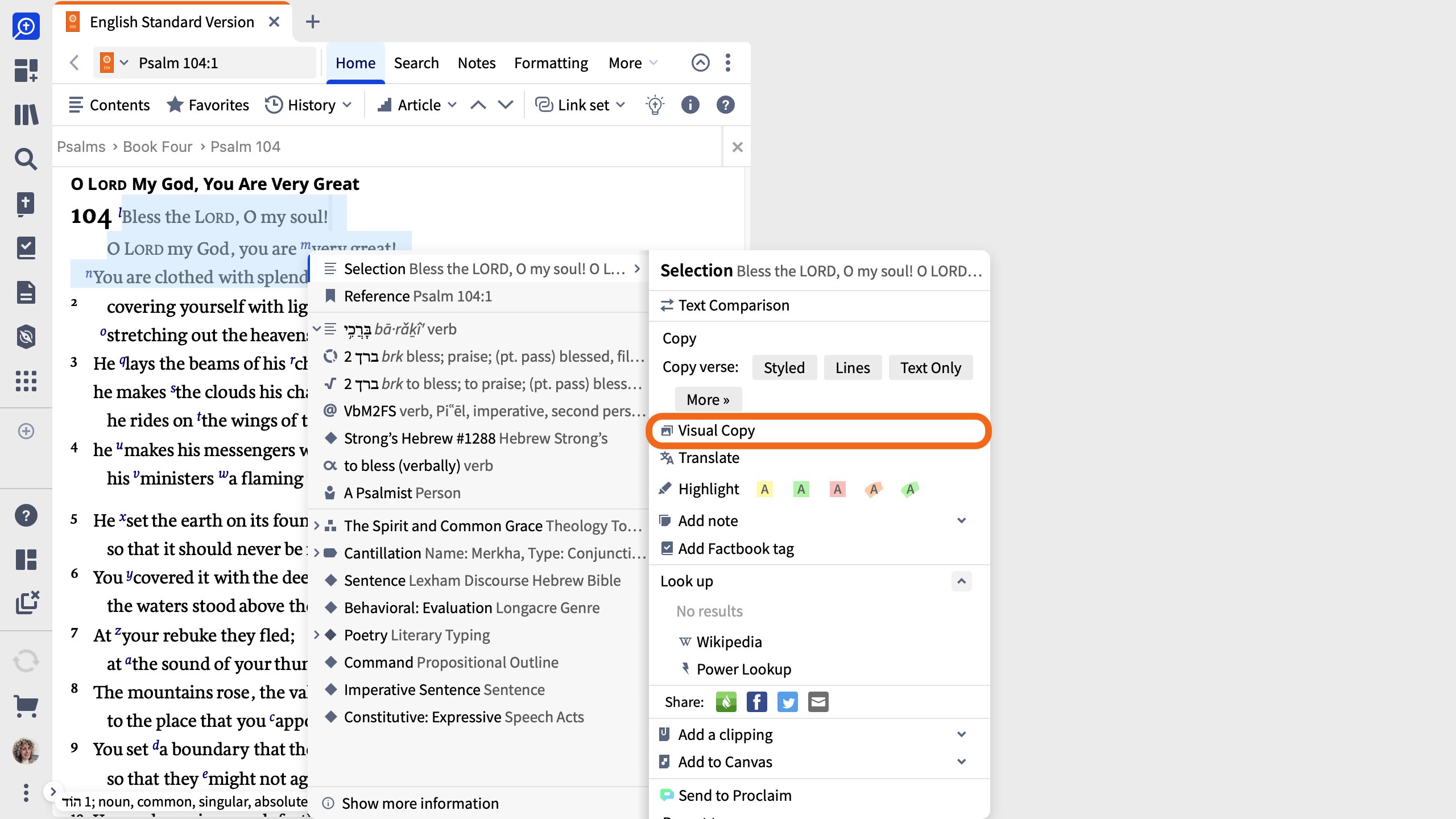
Task: Click the circled up-arrow panel icon
Action: [700, 63]
